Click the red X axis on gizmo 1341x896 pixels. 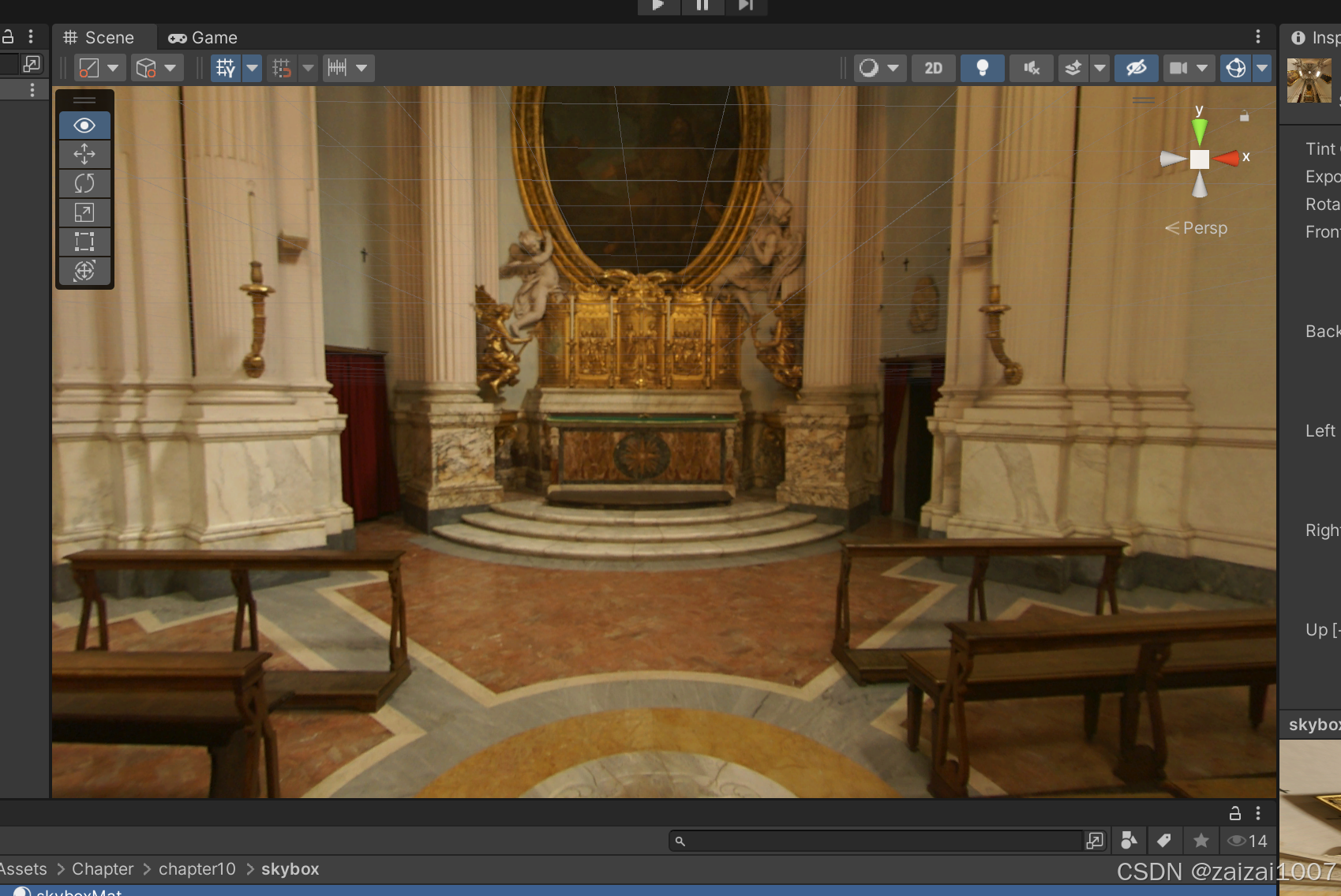pos(1227,159)
